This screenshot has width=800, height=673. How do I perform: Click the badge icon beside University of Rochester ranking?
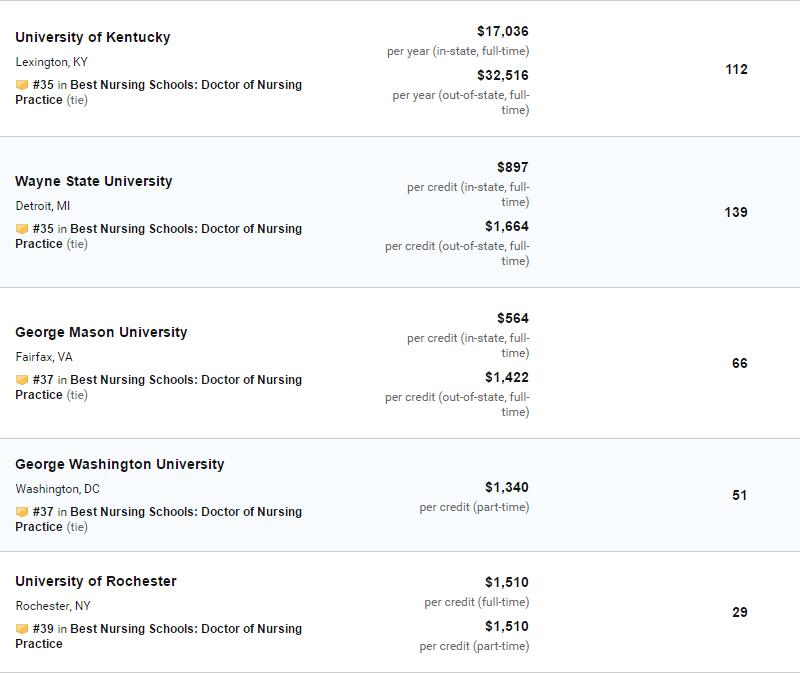click(x=22, y=629)
